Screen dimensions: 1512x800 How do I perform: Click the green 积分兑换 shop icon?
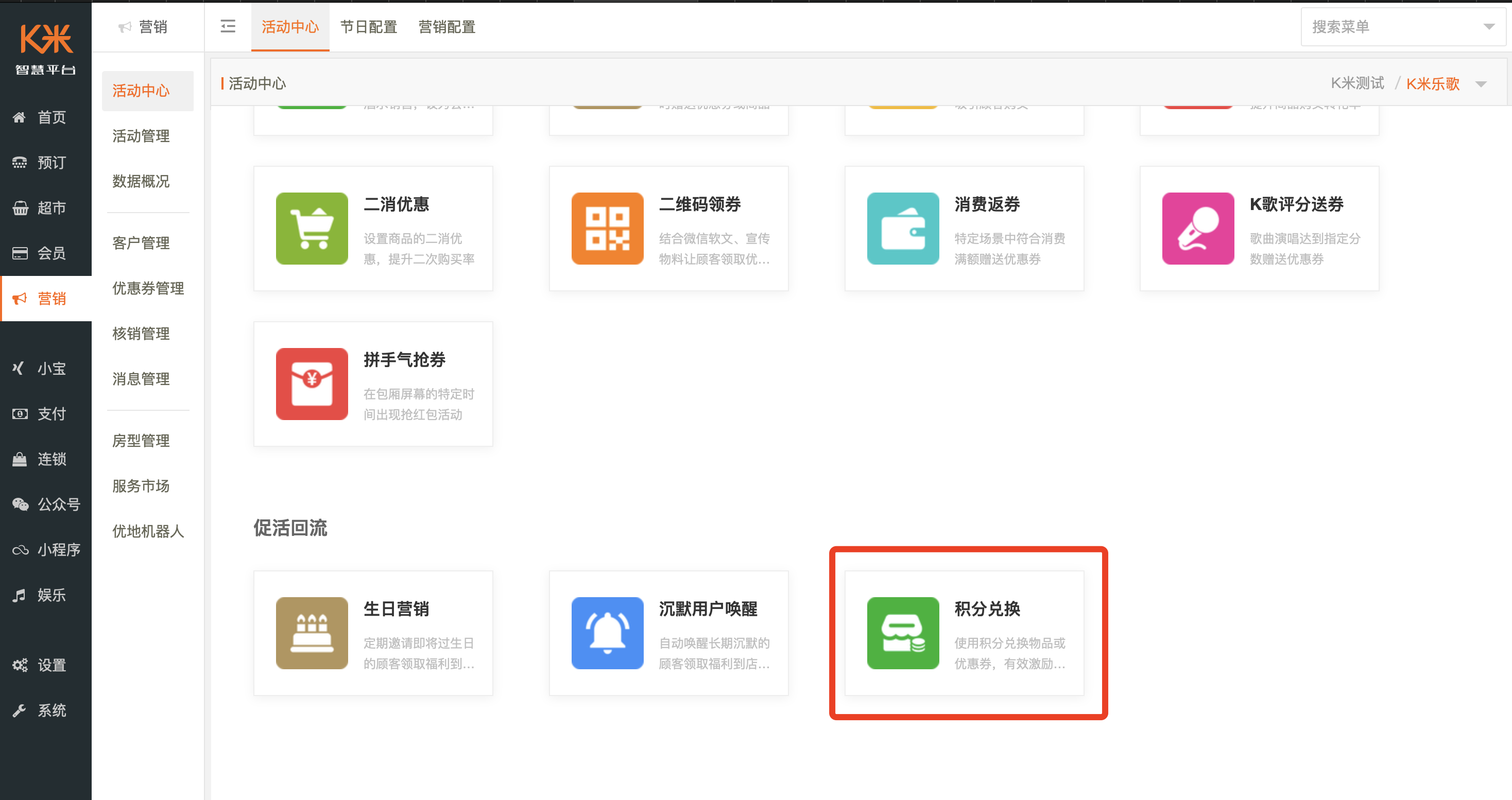[x=903, y=633]
